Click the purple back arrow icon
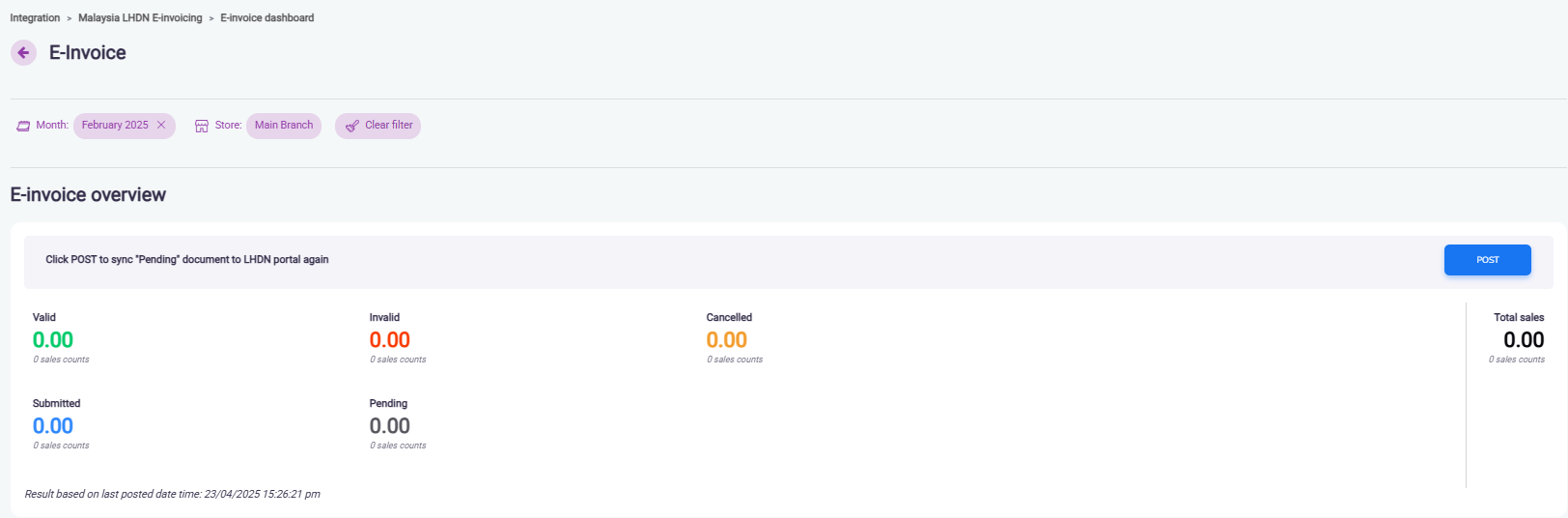Screen dimensions: 1568x518 click(23, 53)
